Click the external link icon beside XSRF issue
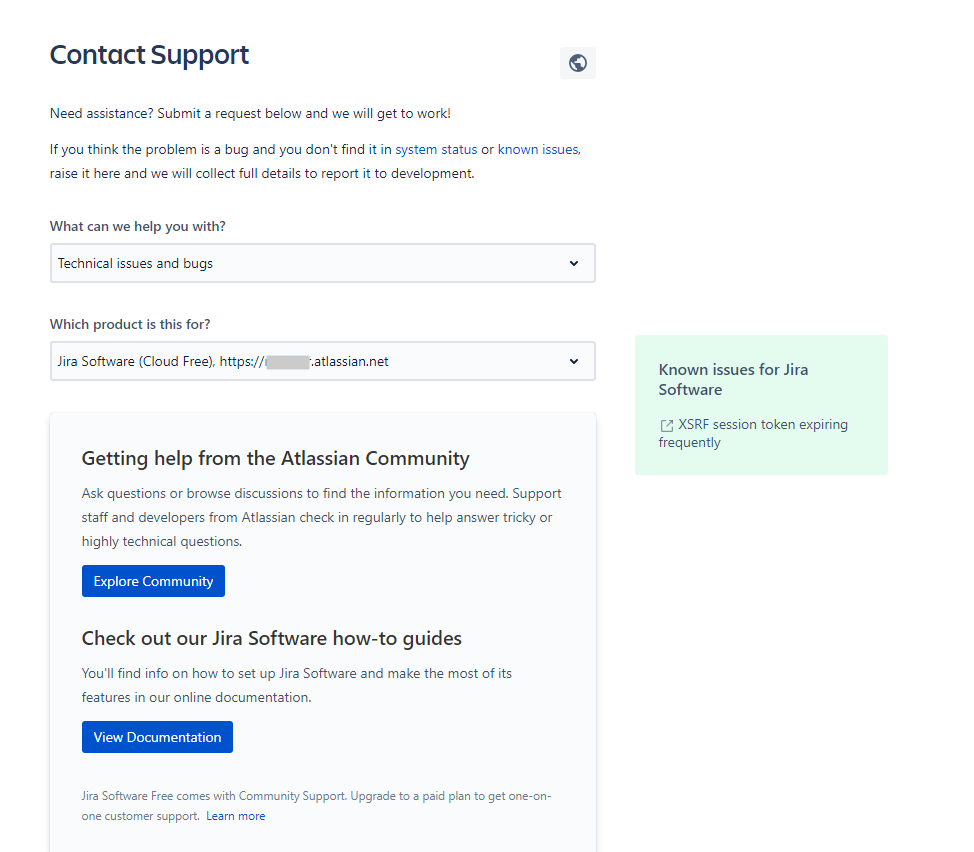Image resolution: width=974 pixels, height=852 pixels. pyautogui.click(x=667, y=425)
